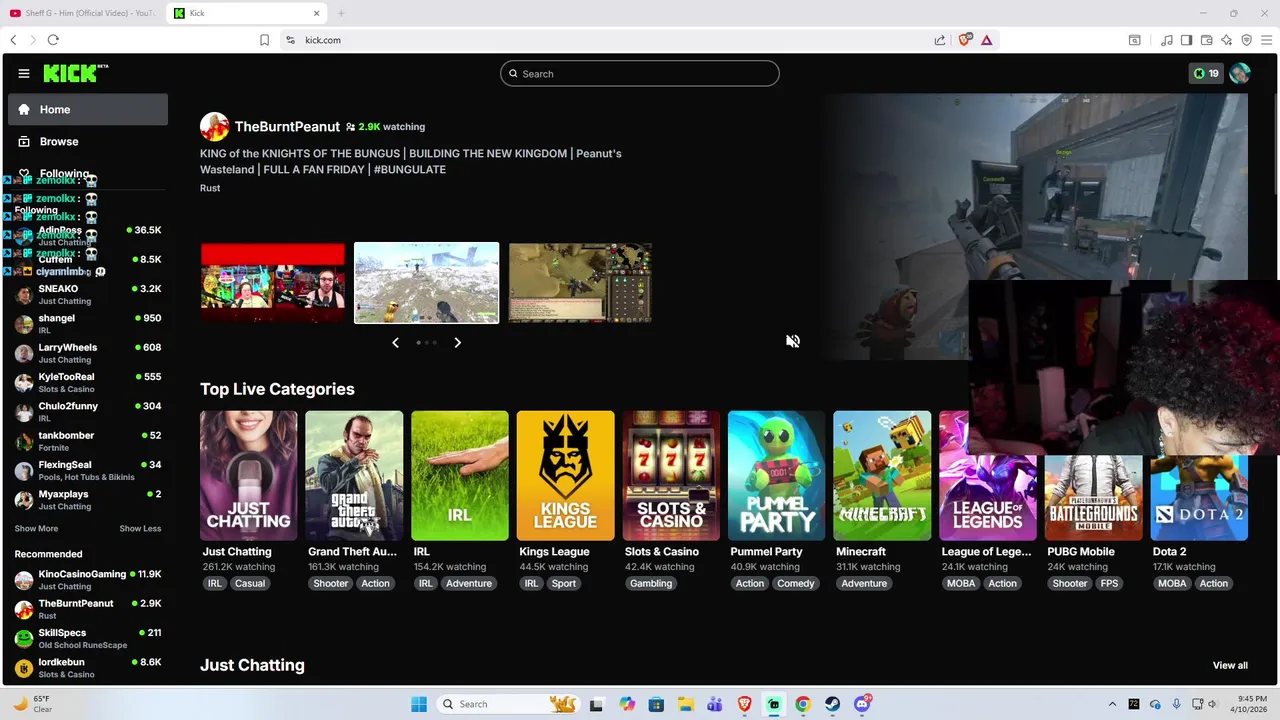Click Show Less in Following list
Image resolution: width=1280 pixels, height=720 pixels.
coord(140,528)
